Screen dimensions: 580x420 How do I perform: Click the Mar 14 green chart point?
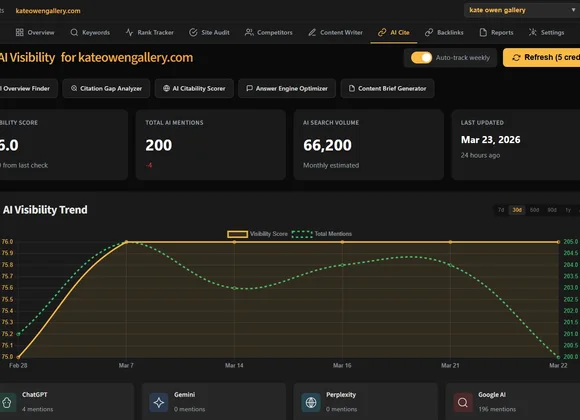(x=235, y=288)
